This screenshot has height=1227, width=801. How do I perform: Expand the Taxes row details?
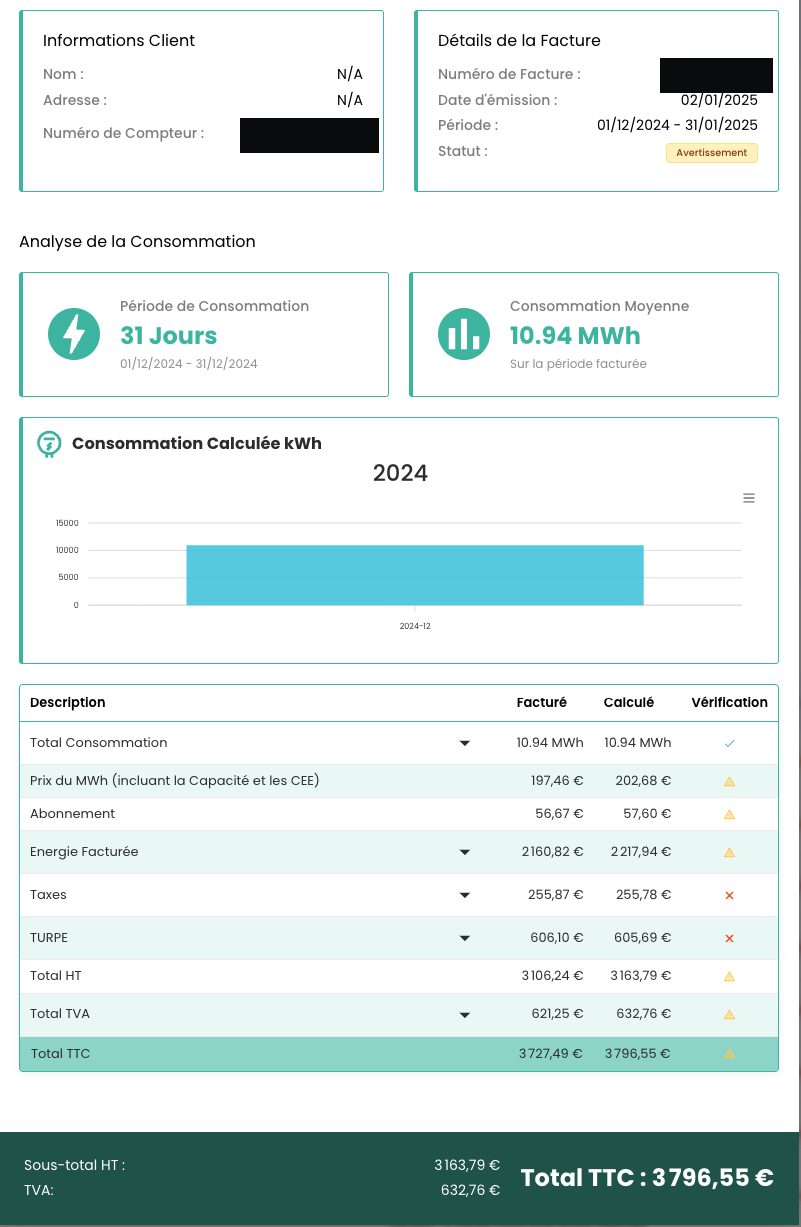464,895
